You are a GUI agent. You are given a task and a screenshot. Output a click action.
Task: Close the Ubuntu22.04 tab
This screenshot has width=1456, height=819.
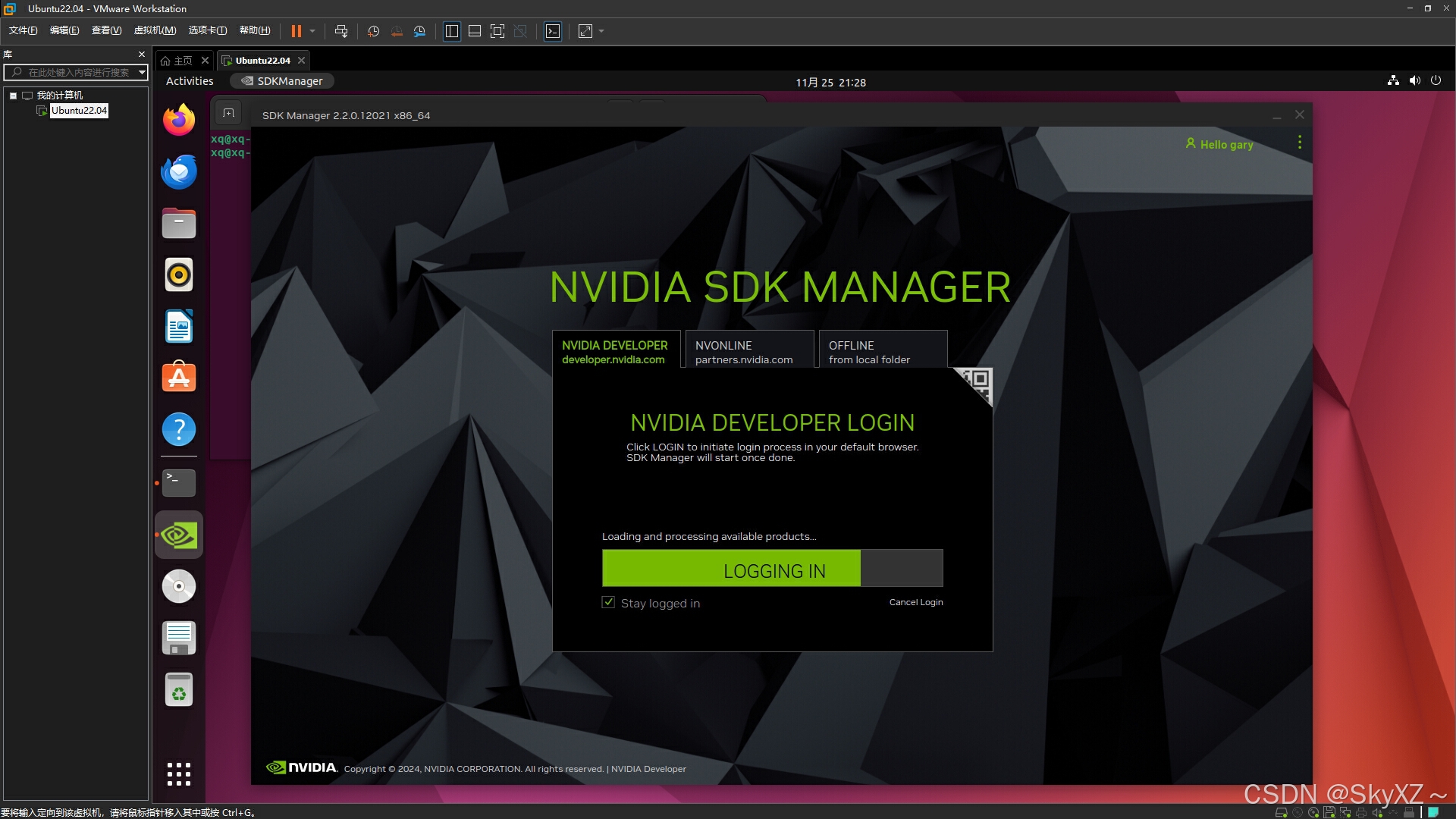301,61
